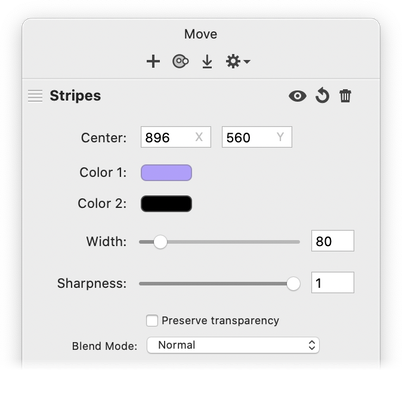Enable Preserve transparency checkbox
This screenshot has width=402, height=394.
coord(152,321)
